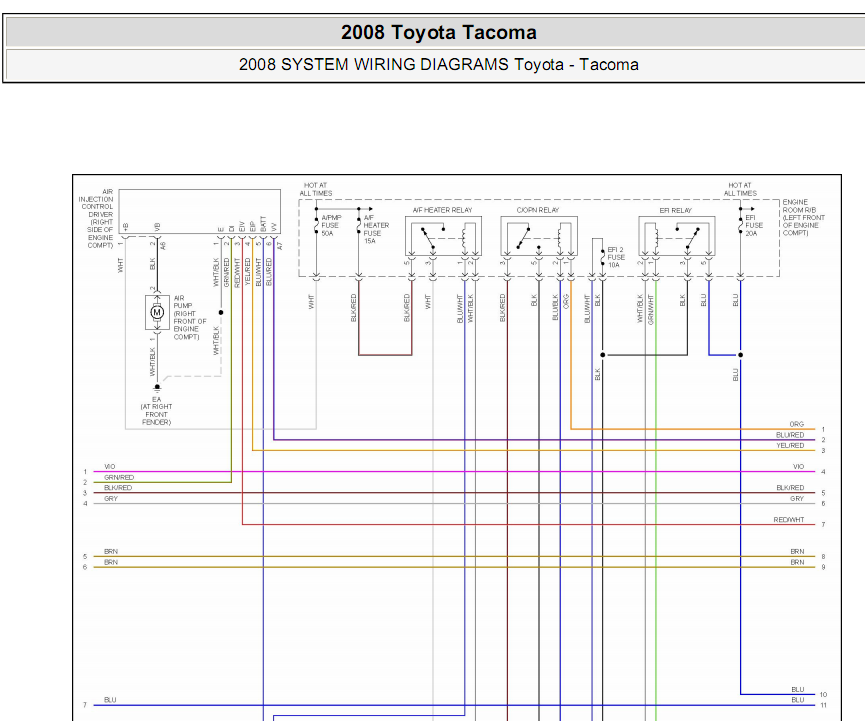Click the 'RED/WHT' label on the horizontal wire
Image resolution: width=865 pixels, height=721 pixels.
coord(788,520)
